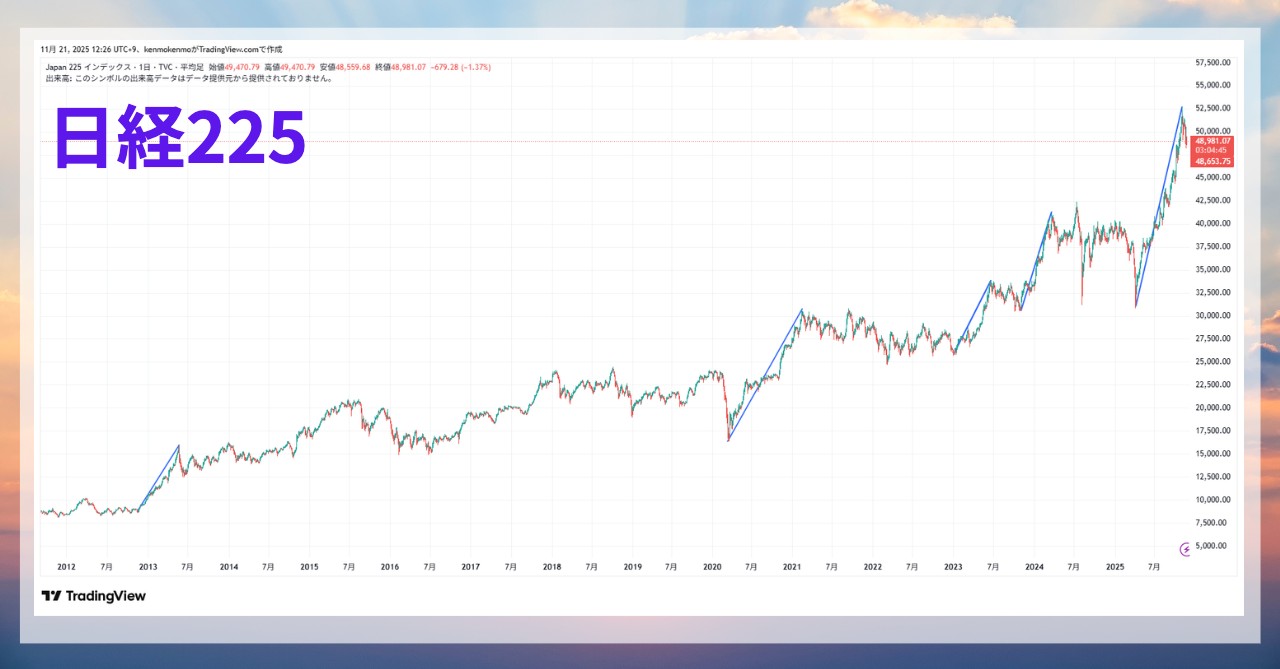Viewport: 1280px width, 669px height.
Task: Click the 出来高 volume data notice
Action: 189,77
